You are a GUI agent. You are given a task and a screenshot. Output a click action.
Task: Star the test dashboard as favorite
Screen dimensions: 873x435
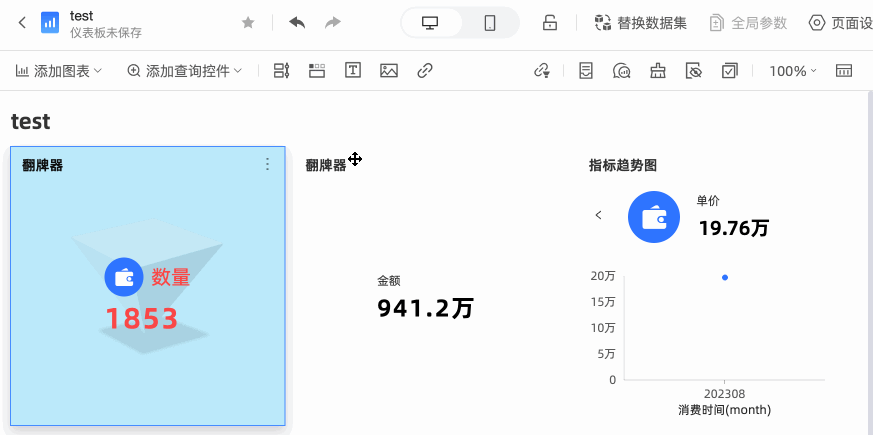[x=248, y=22]
